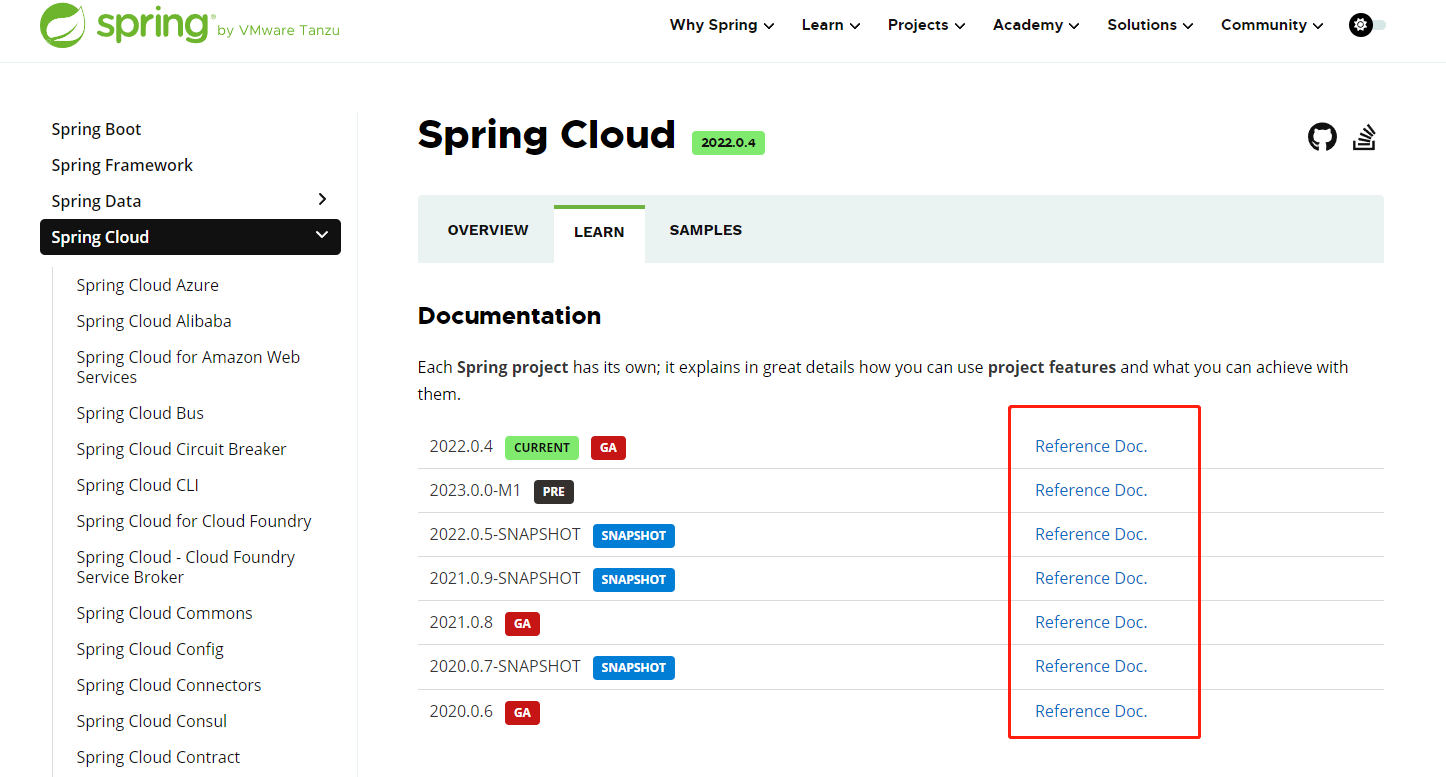This screenshot has width=1446, height=777.
Task: Navigate to Spring Boot in the sidebar
Action: [96, 129]
